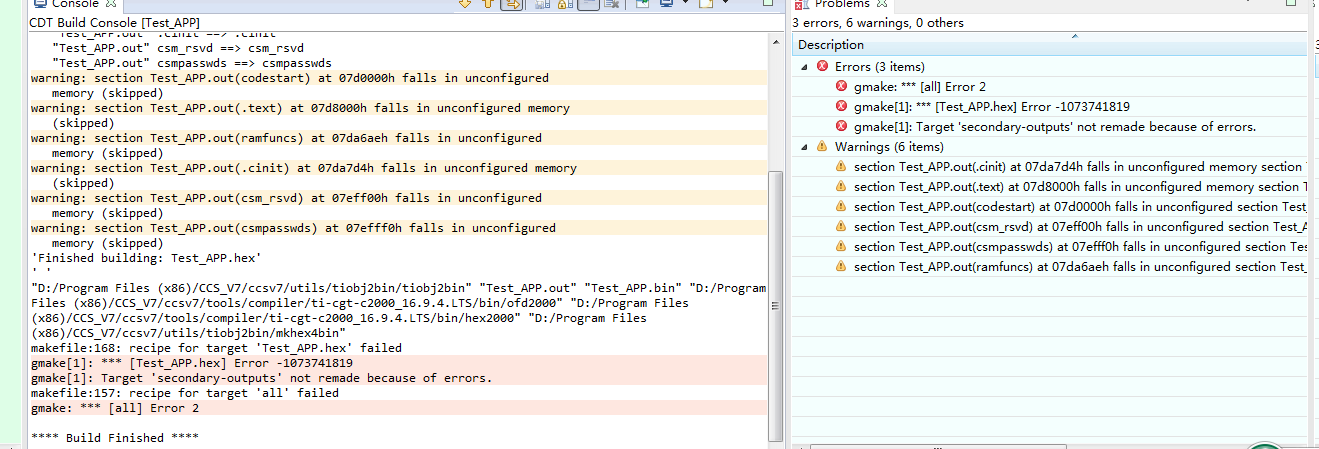Select error about 'secondary-outputs' not remade
The height and width of the screenshot is (449, 1319).
pyautogui.click(x=1050, y=127)
